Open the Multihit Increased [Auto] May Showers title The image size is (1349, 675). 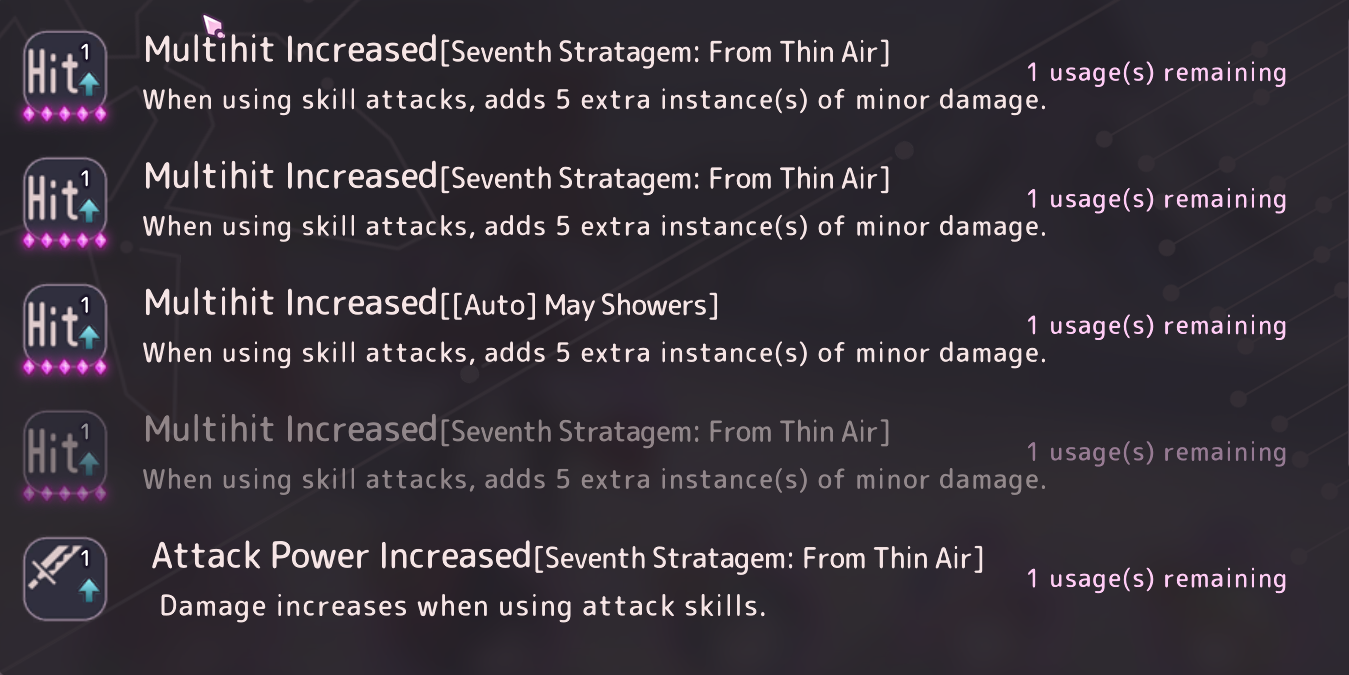[431, 303]
